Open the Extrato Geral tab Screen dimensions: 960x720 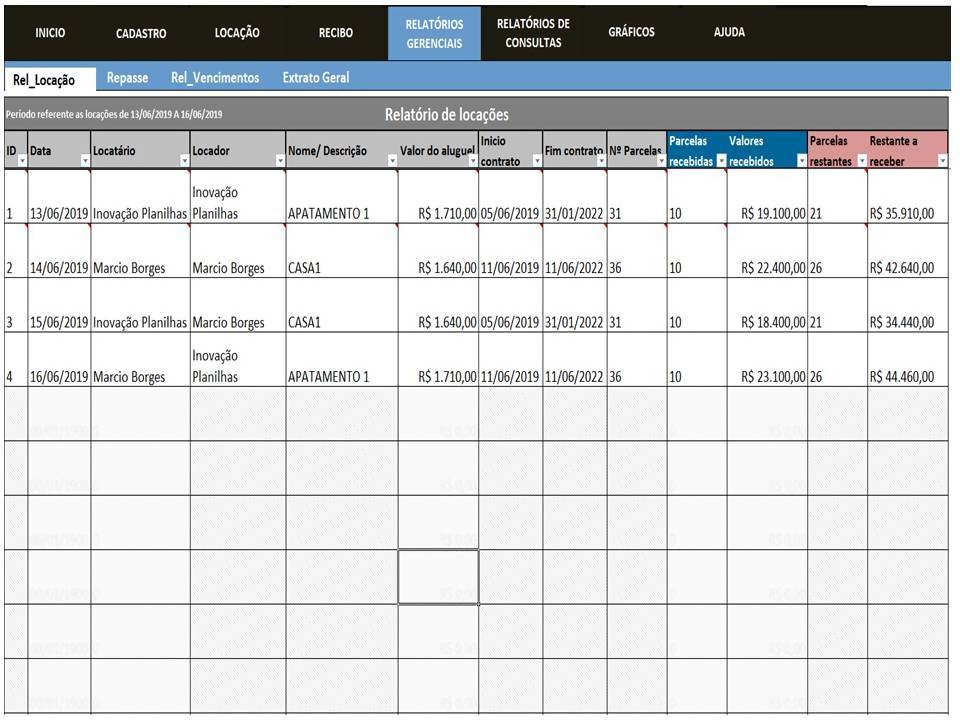click(316, 78)
